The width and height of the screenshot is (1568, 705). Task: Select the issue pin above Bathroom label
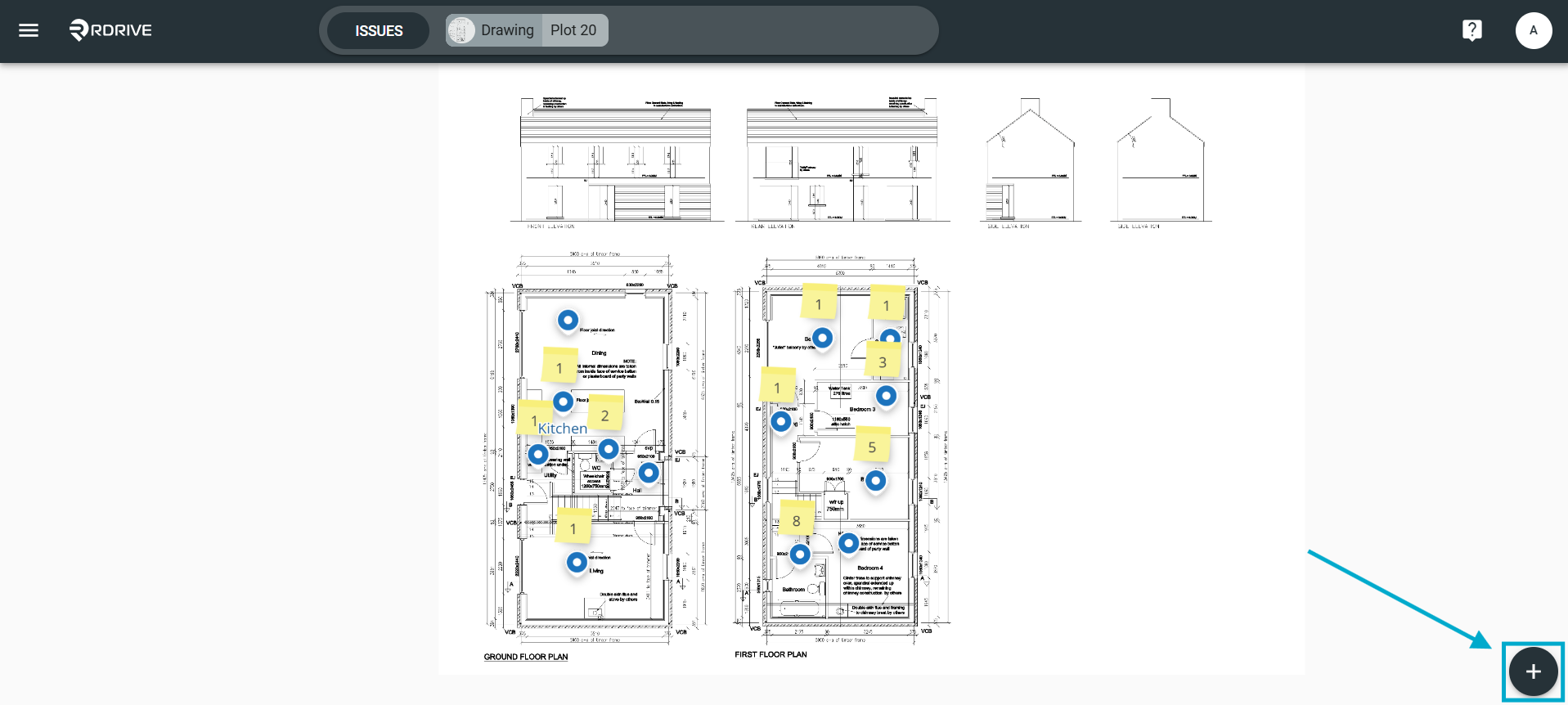tap(800, 554)
